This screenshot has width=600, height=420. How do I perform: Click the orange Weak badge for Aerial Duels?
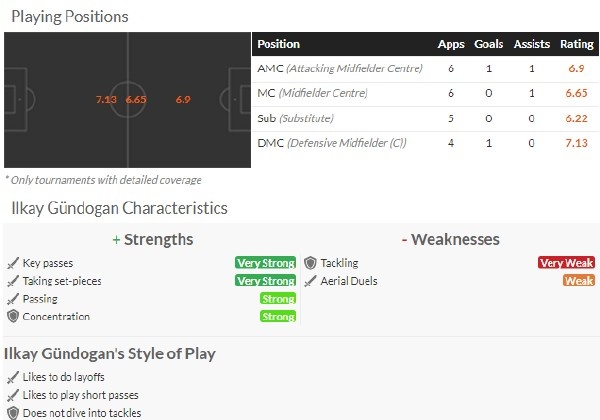(x=579, y=281)
